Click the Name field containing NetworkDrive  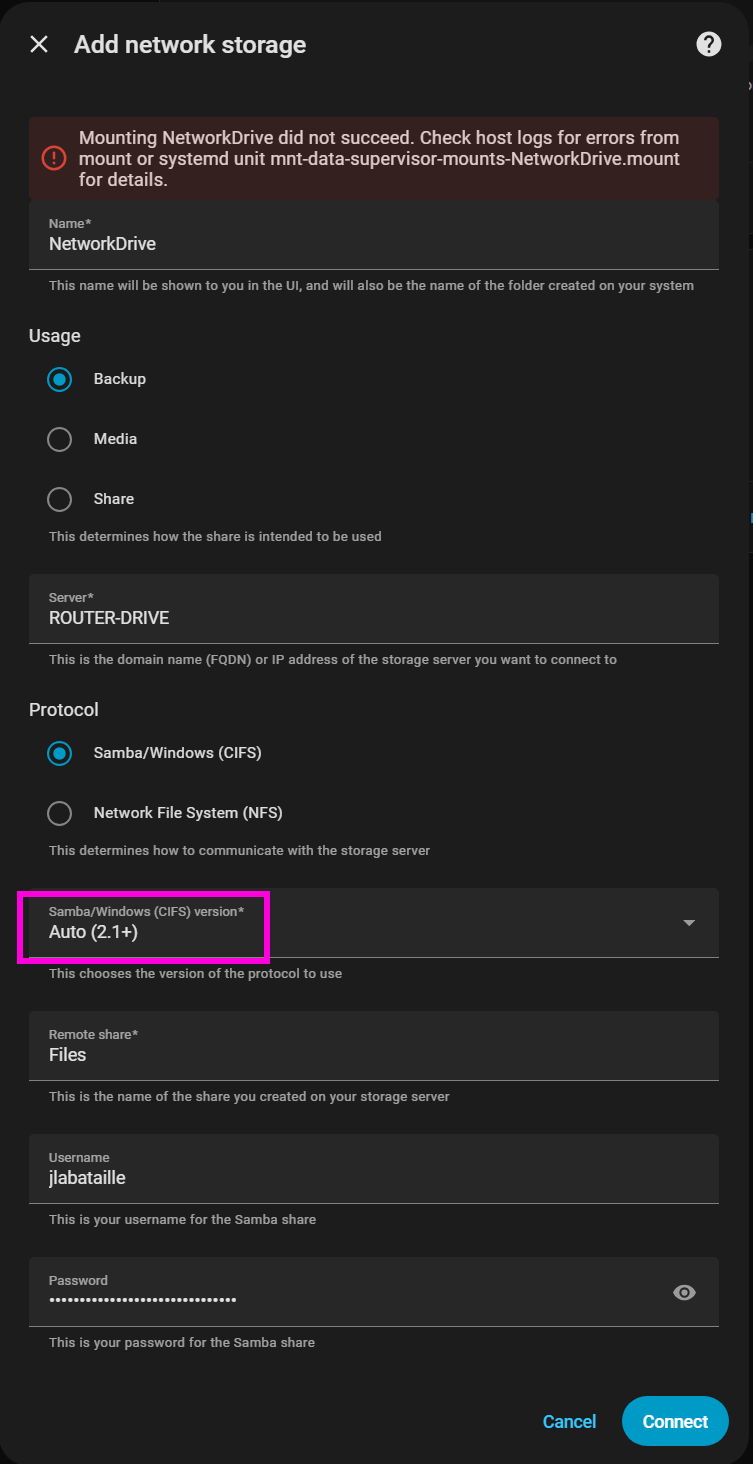[x=373, y=243]
